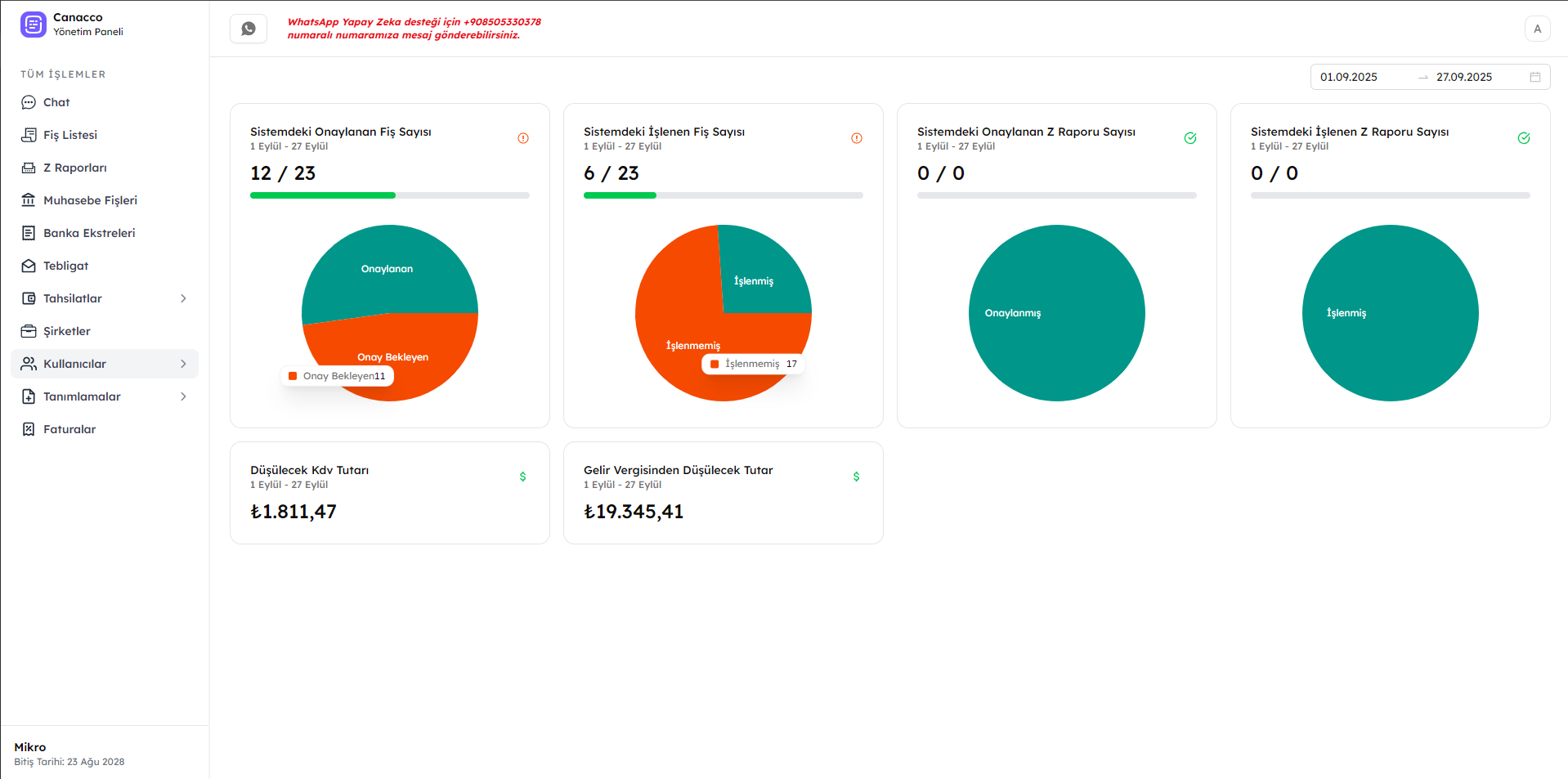Expand the Tahsilatlar submenu
Image resolution: width=1568 pixels, height=779 pixels.
(x=183, y=298)
